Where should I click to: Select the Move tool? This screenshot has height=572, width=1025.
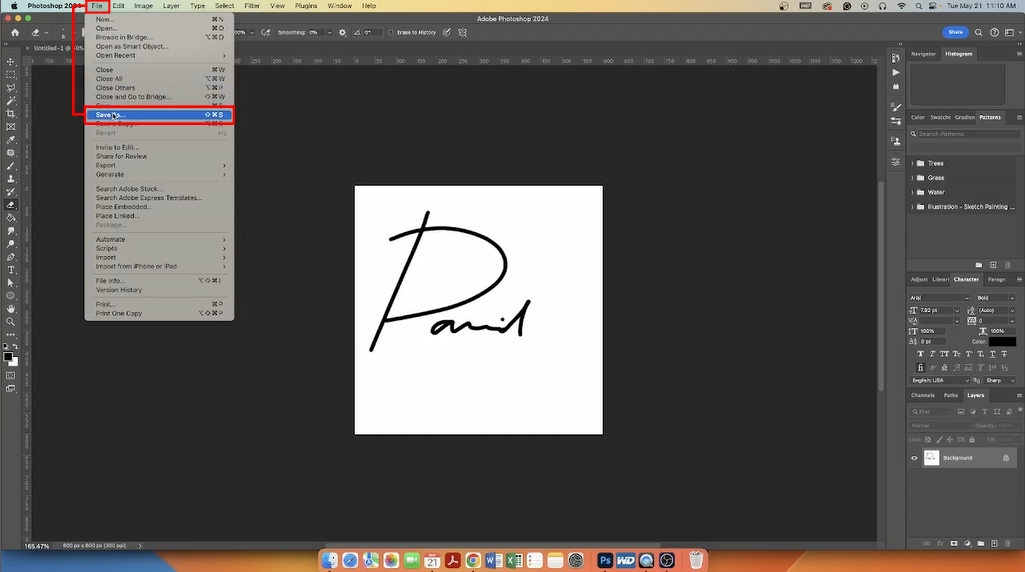click(10, 62)
